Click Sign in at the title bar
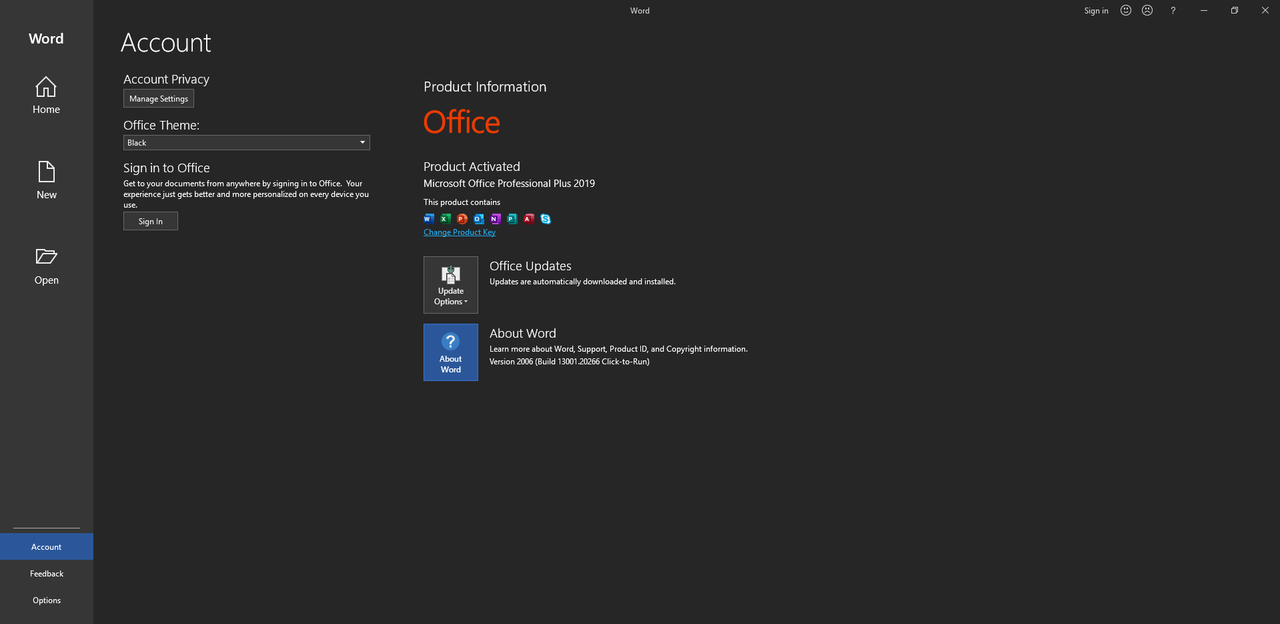Screen dimensions: 1280x624 click(x=1096, y=10)
